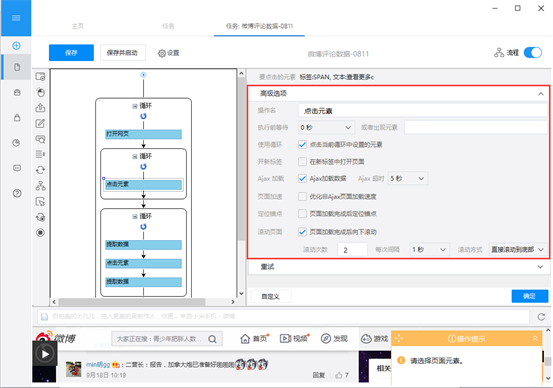Collapse the first top 循环 loop box
The width and height of the screenshot is (553, 388).
[x=134, y=106]
